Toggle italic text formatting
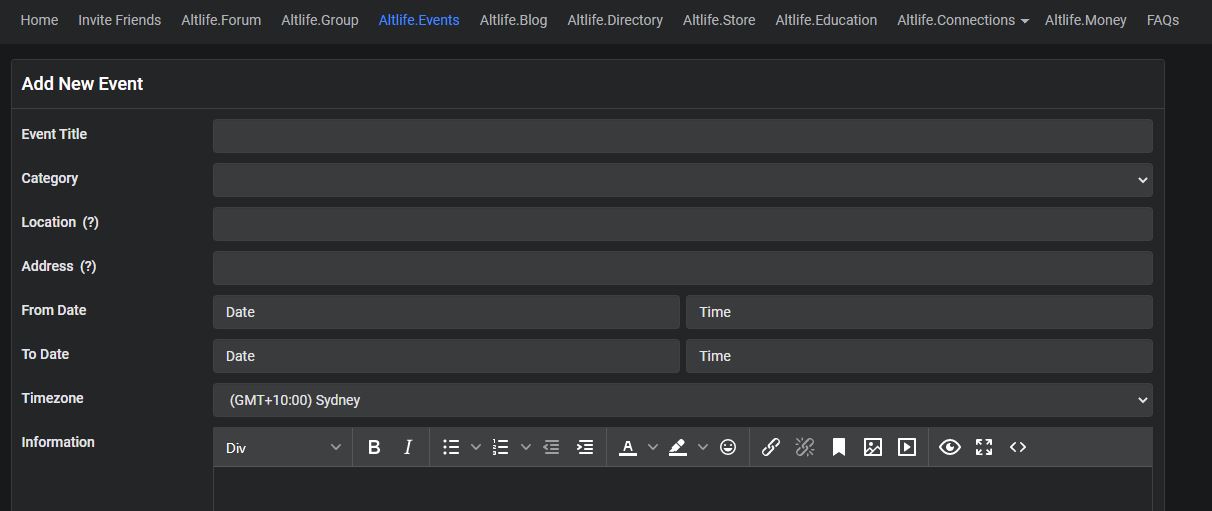This screenshot has height=511, width=1212. coord(408,448)
